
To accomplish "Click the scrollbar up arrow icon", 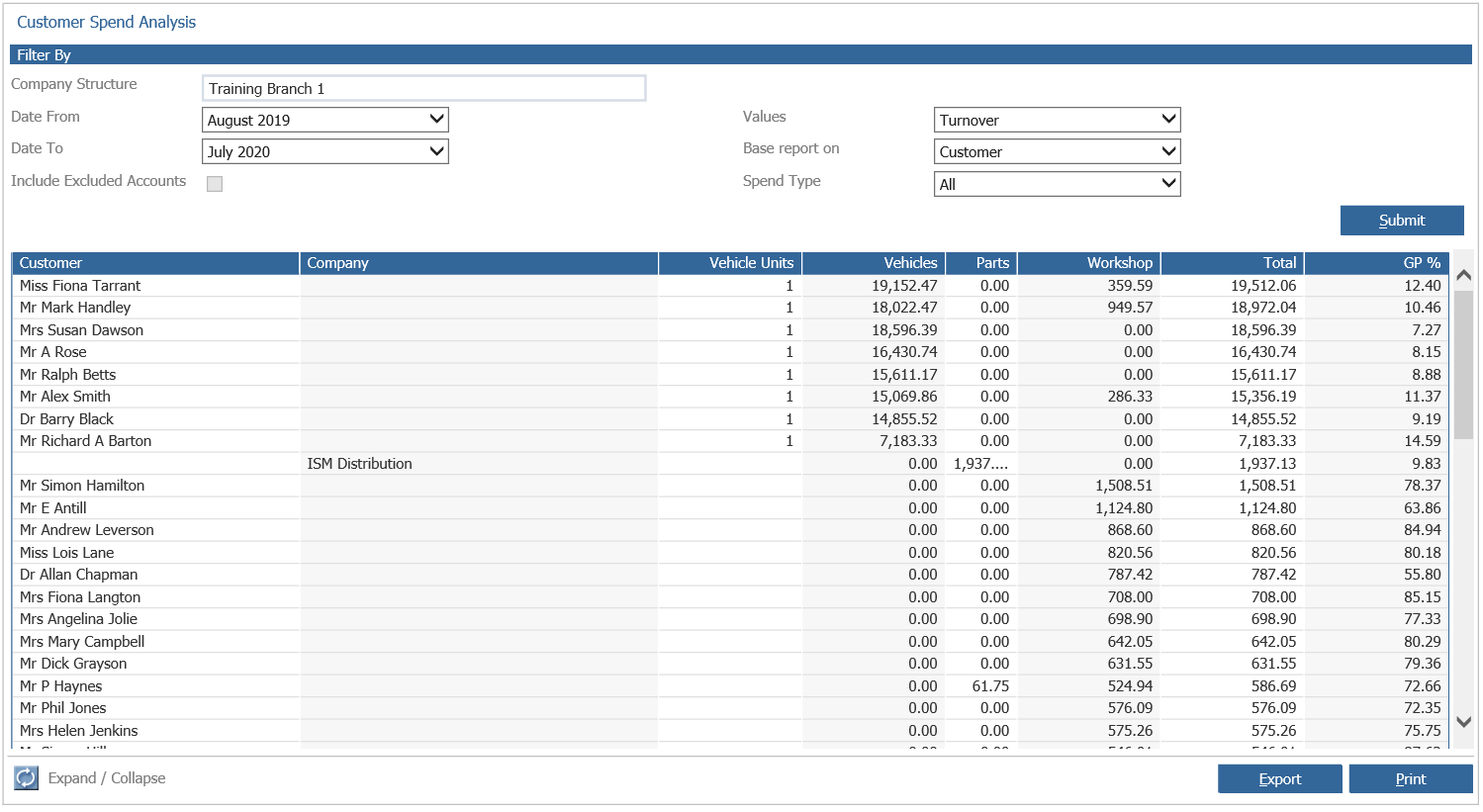I will 1464,274.
